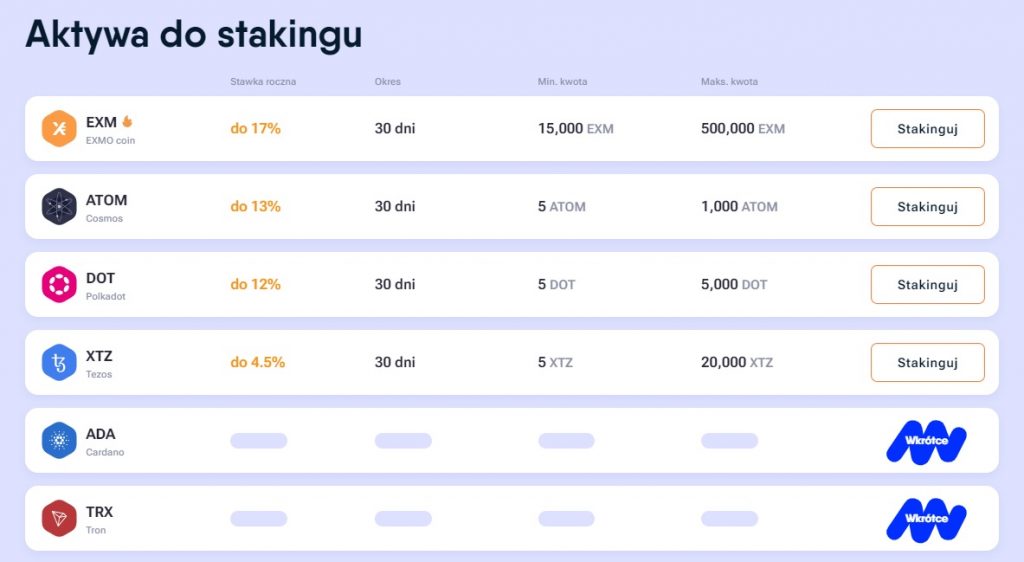
Task: Click the fire icon beside EXM
Action: click(x=128, y=122)
